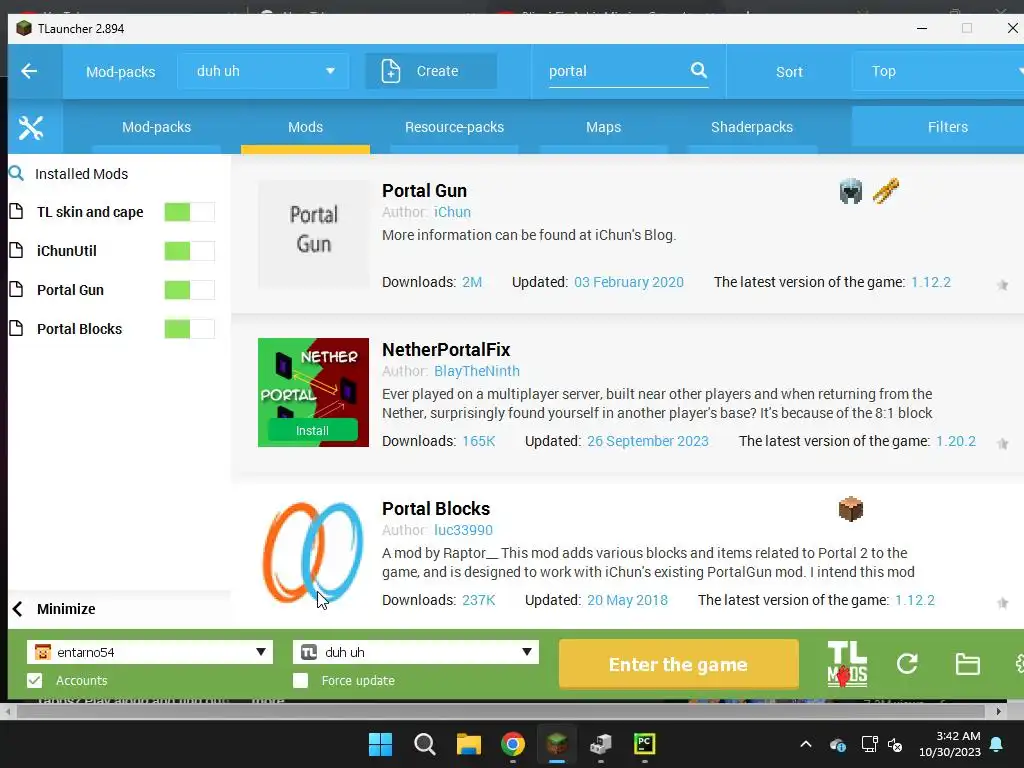Click the back arrow icon
This screenshot has height=768, width=1024.
[29, 71]
